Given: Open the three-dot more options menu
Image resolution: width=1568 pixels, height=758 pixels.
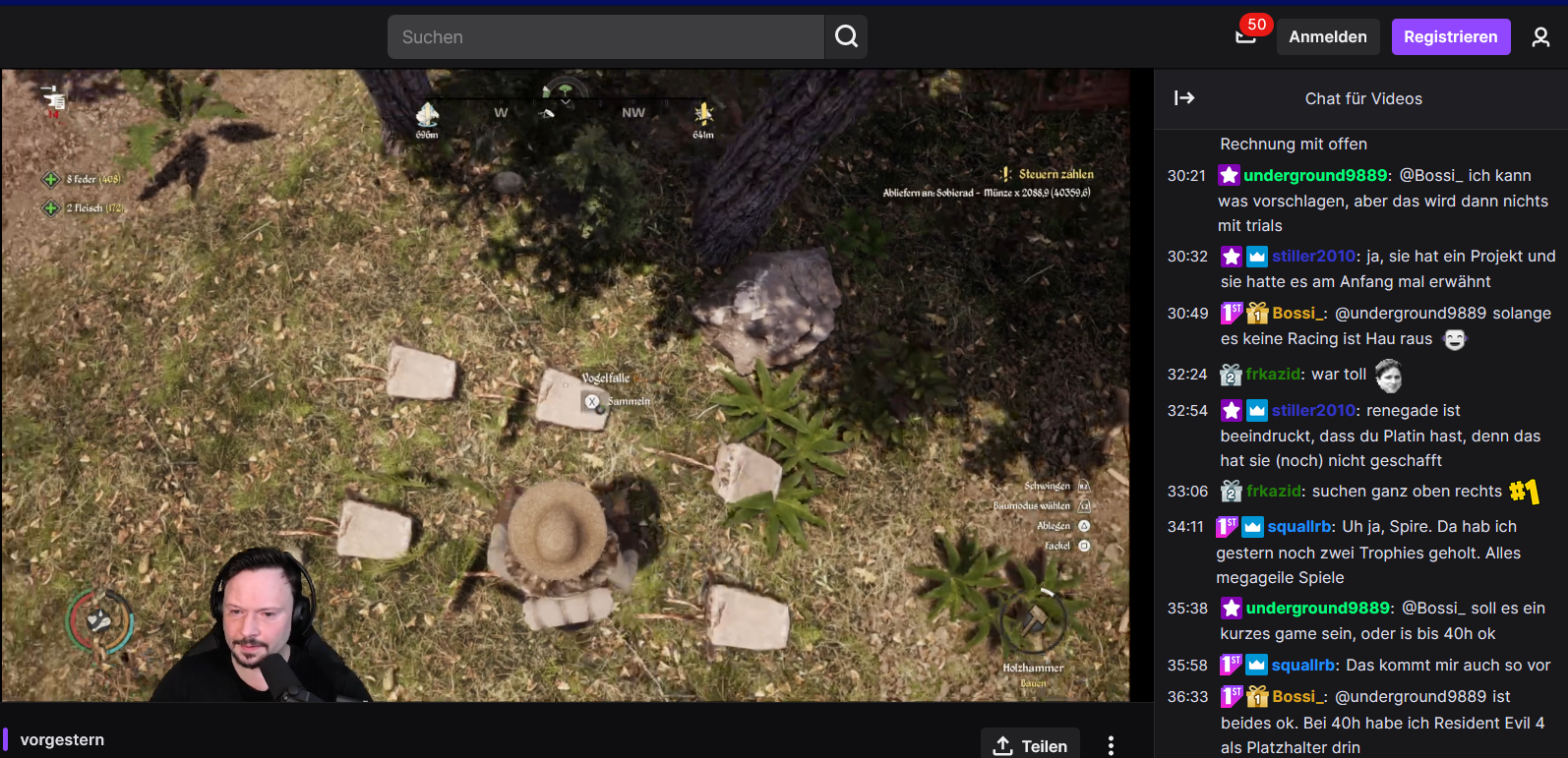Looking at the screenshot, I should (x=1111, y=745).
